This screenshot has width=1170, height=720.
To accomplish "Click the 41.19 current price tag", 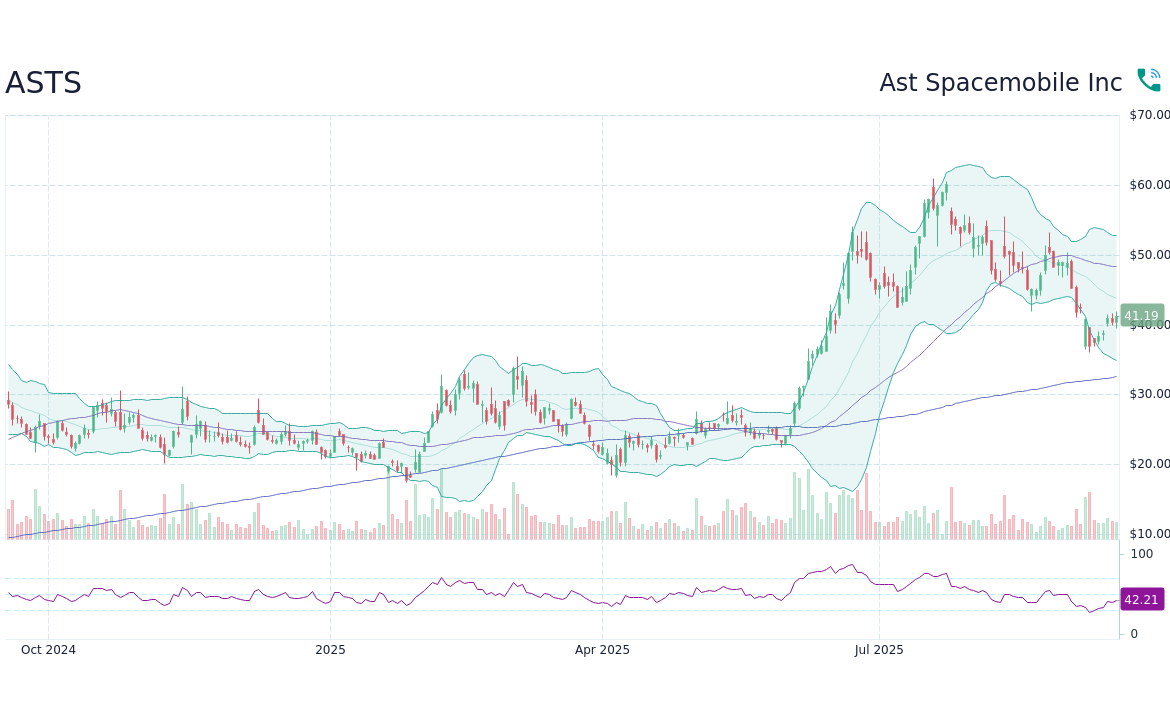I will point(1142,316).
